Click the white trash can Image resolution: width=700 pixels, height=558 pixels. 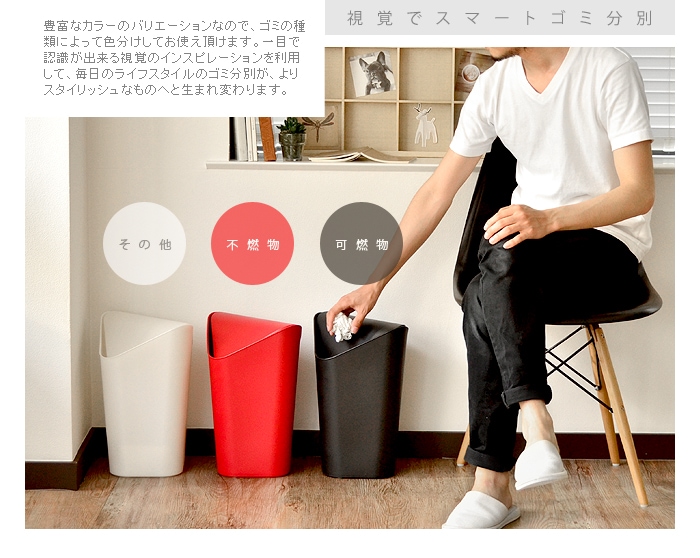pyautogui.click(x=146, y=394)
